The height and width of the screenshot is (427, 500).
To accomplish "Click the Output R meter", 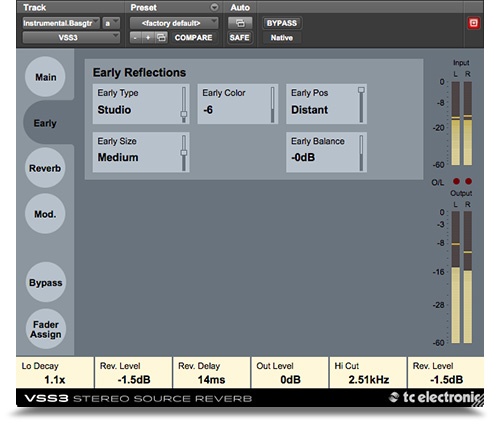I will pos(468,277).
